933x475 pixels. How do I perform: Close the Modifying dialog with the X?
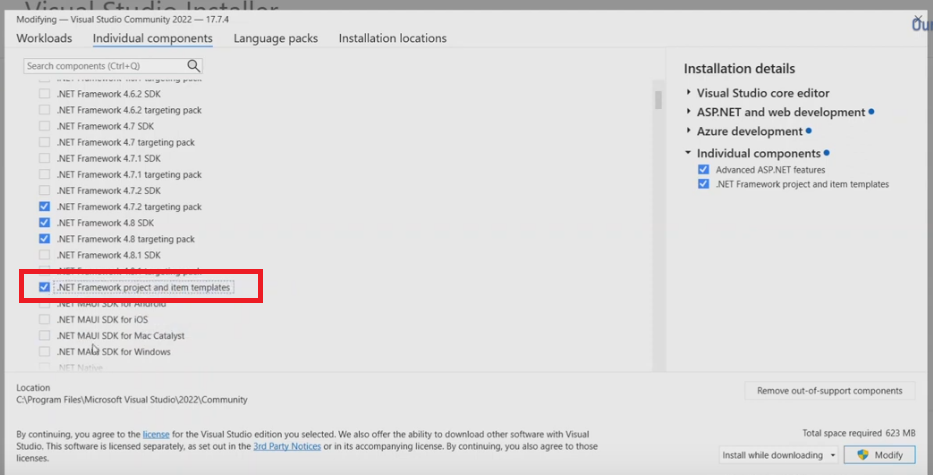(918, 20)
